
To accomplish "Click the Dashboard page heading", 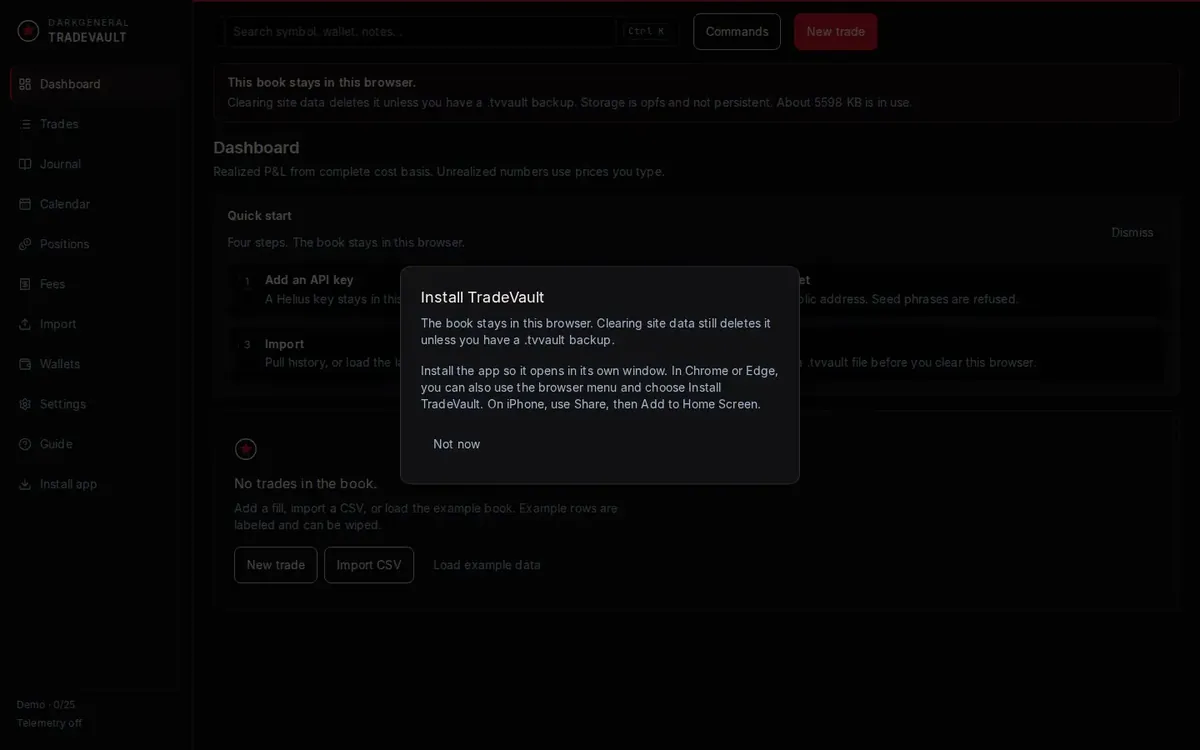I will (256, 148).
